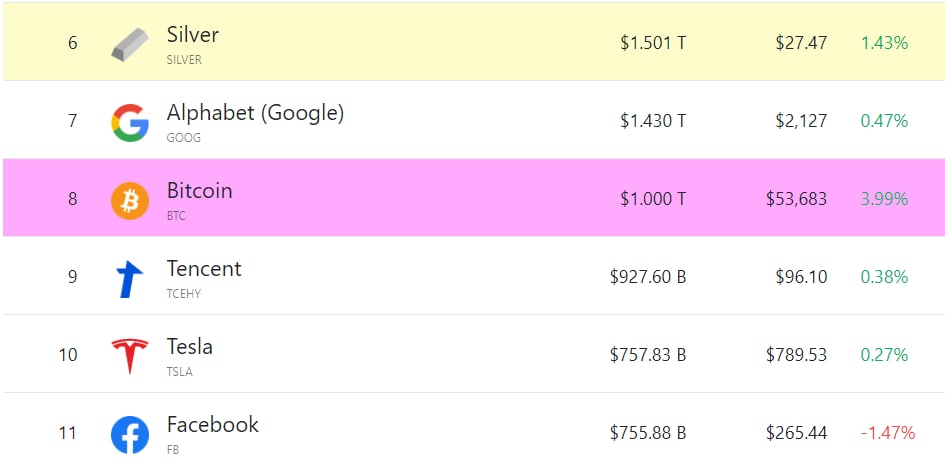Click the silver bar icon
This screenshot has height=466, width=945.
(130, 45)
